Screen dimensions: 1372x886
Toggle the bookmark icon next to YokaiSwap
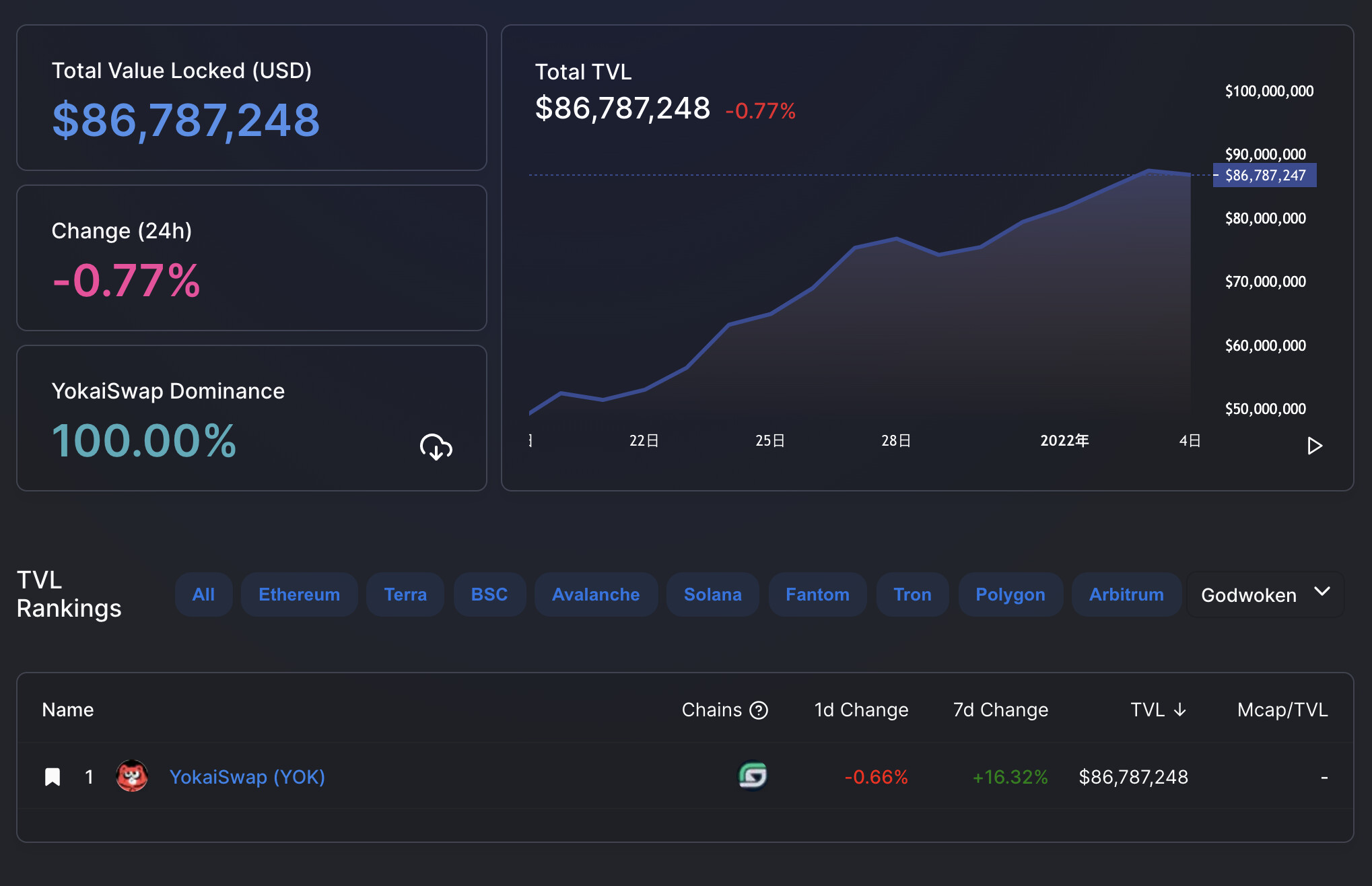[53, 777]
